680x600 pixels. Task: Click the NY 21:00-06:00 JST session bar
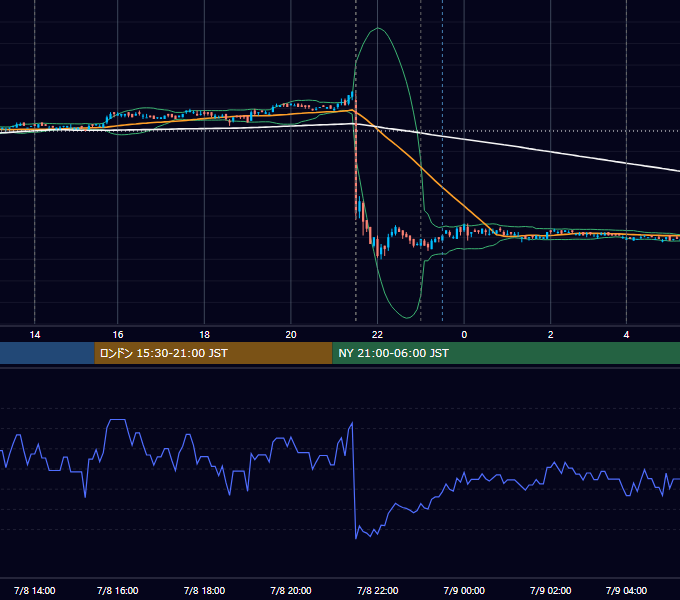(x=506, y=353)
